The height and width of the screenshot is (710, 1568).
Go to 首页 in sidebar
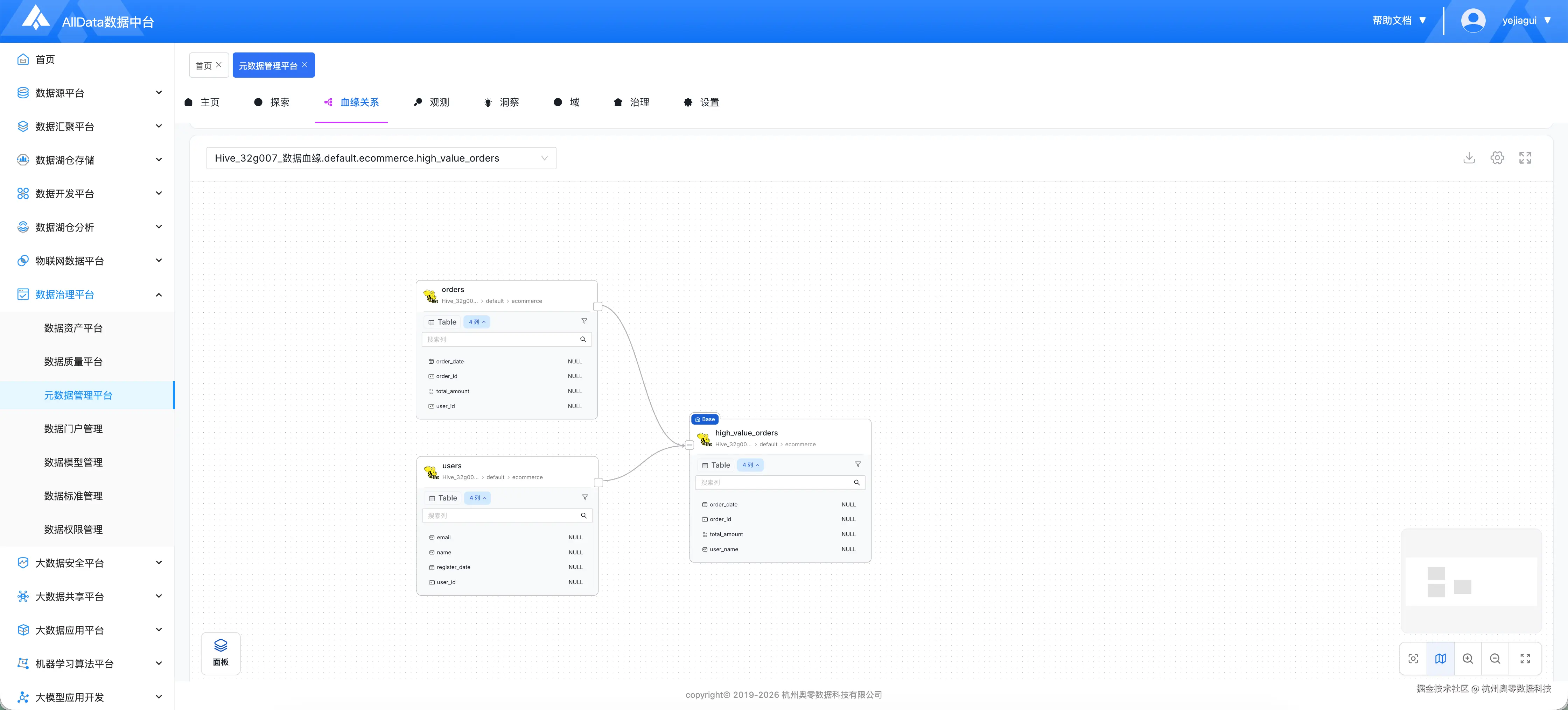tap(87, 59)
